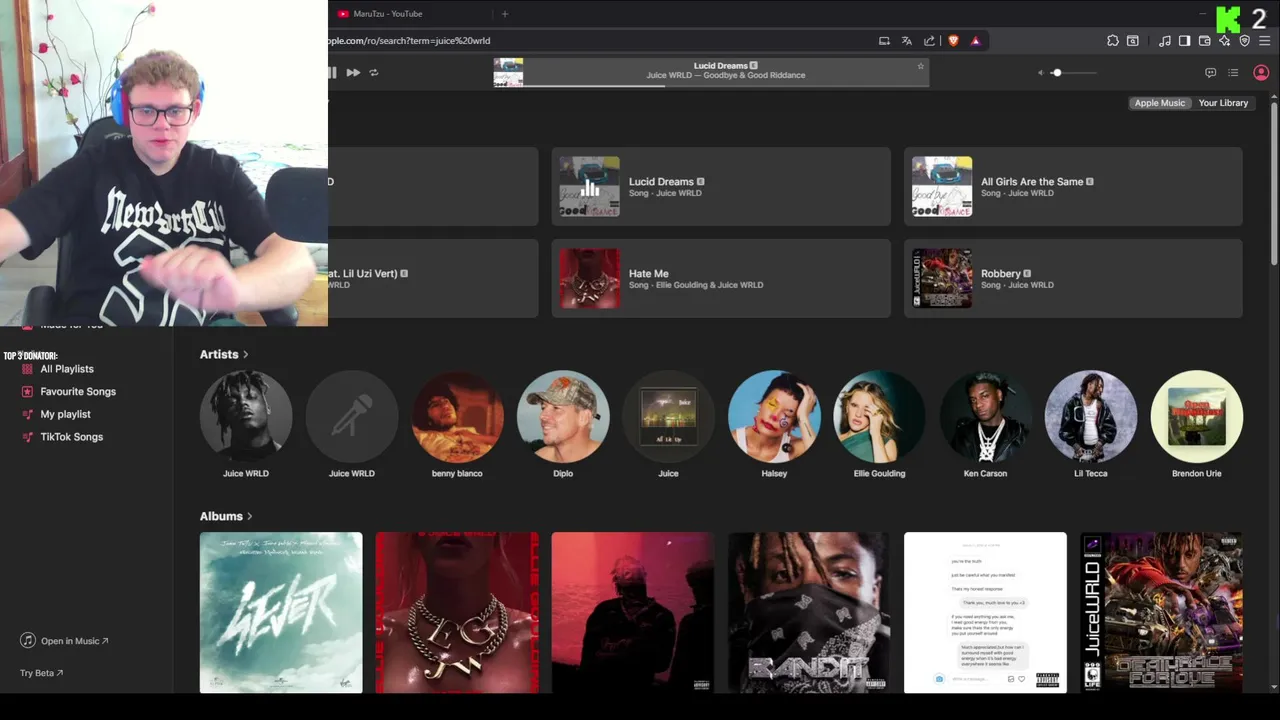Open the media control music note icon
1280x720 pixels.
pyautogui.click(x=1165, y=41)
